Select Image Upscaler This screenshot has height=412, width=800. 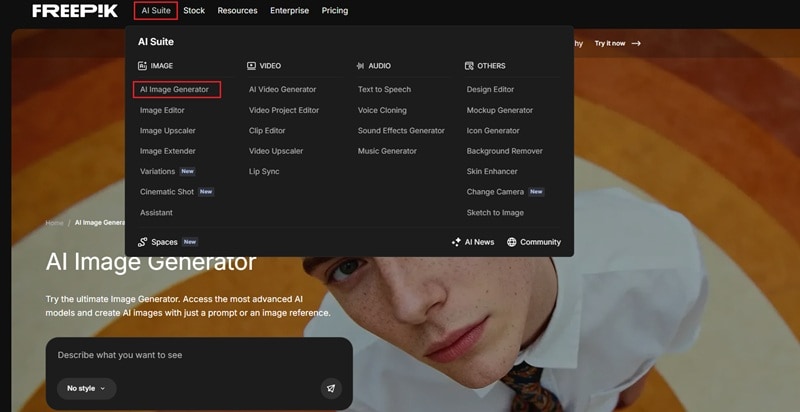coord(168,131)
